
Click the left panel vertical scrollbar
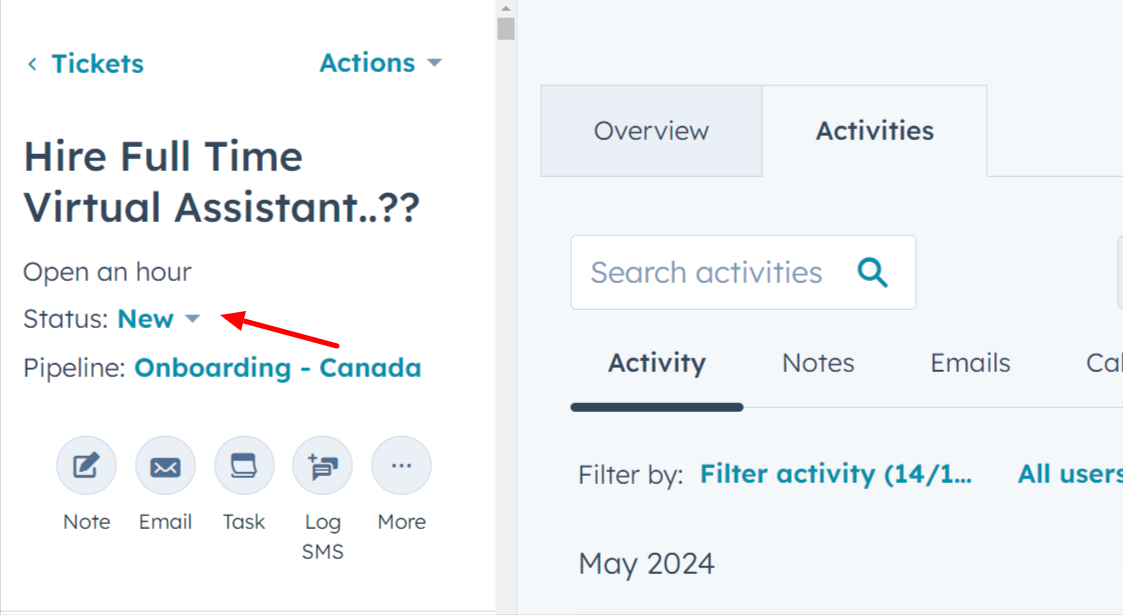tap(506, 28)
